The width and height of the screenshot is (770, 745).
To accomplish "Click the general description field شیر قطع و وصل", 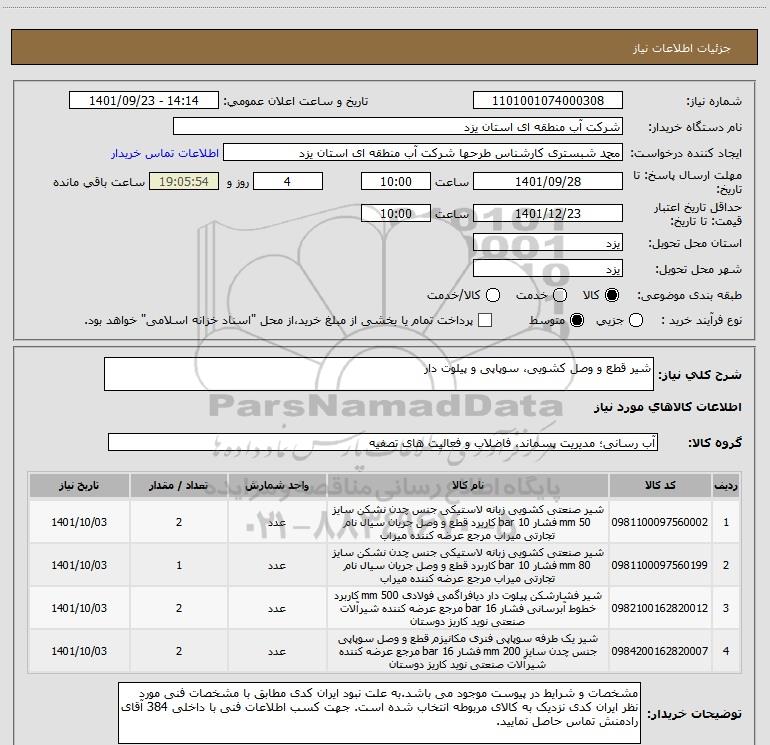I will pos(379,374).
